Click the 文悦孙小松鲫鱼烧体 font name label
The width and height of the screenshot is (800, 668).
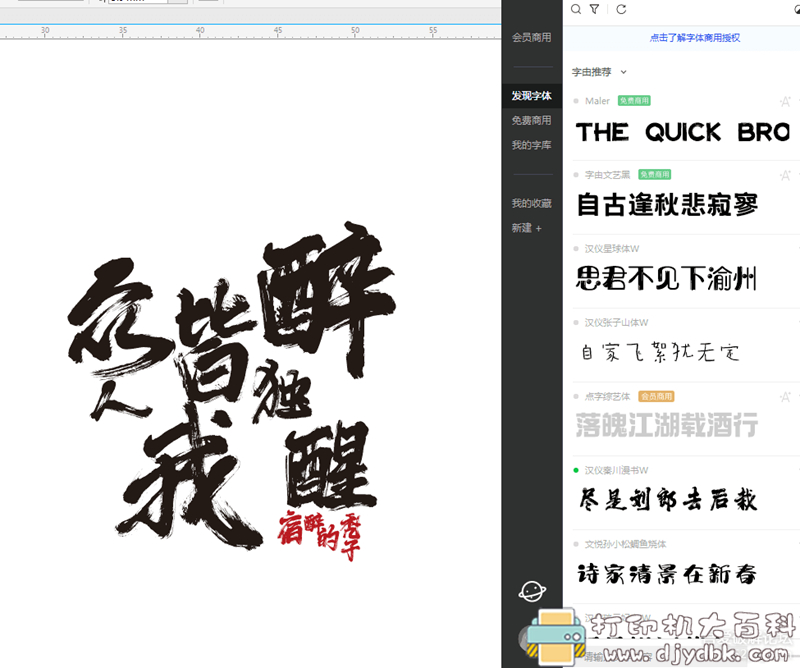click(626, 544)
